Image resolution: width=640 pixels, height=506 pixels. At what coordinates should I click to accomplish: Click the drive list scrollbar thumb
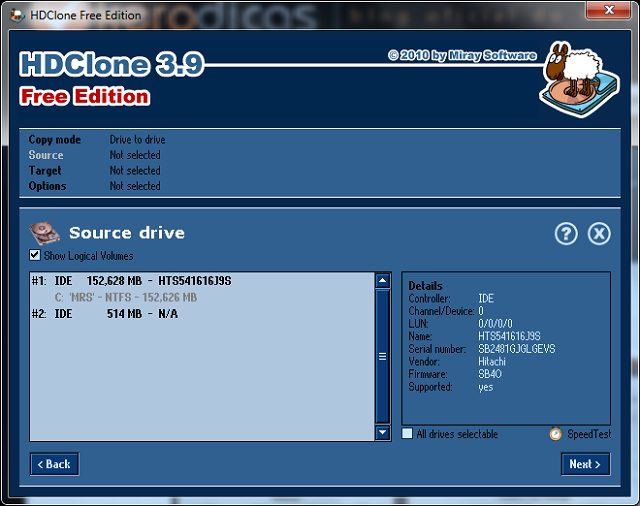tap(382, 357)
